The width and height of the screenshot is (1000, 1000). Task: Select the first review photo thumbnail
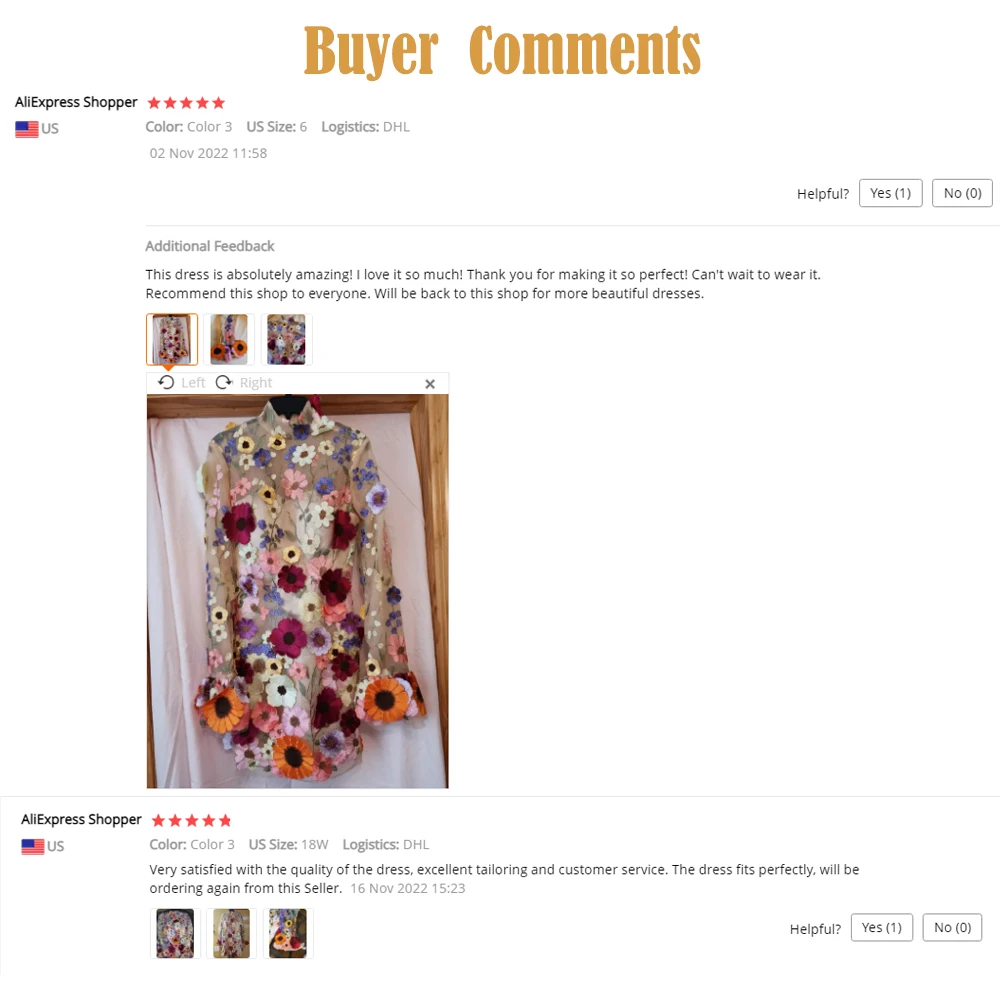tap(172, 339)
